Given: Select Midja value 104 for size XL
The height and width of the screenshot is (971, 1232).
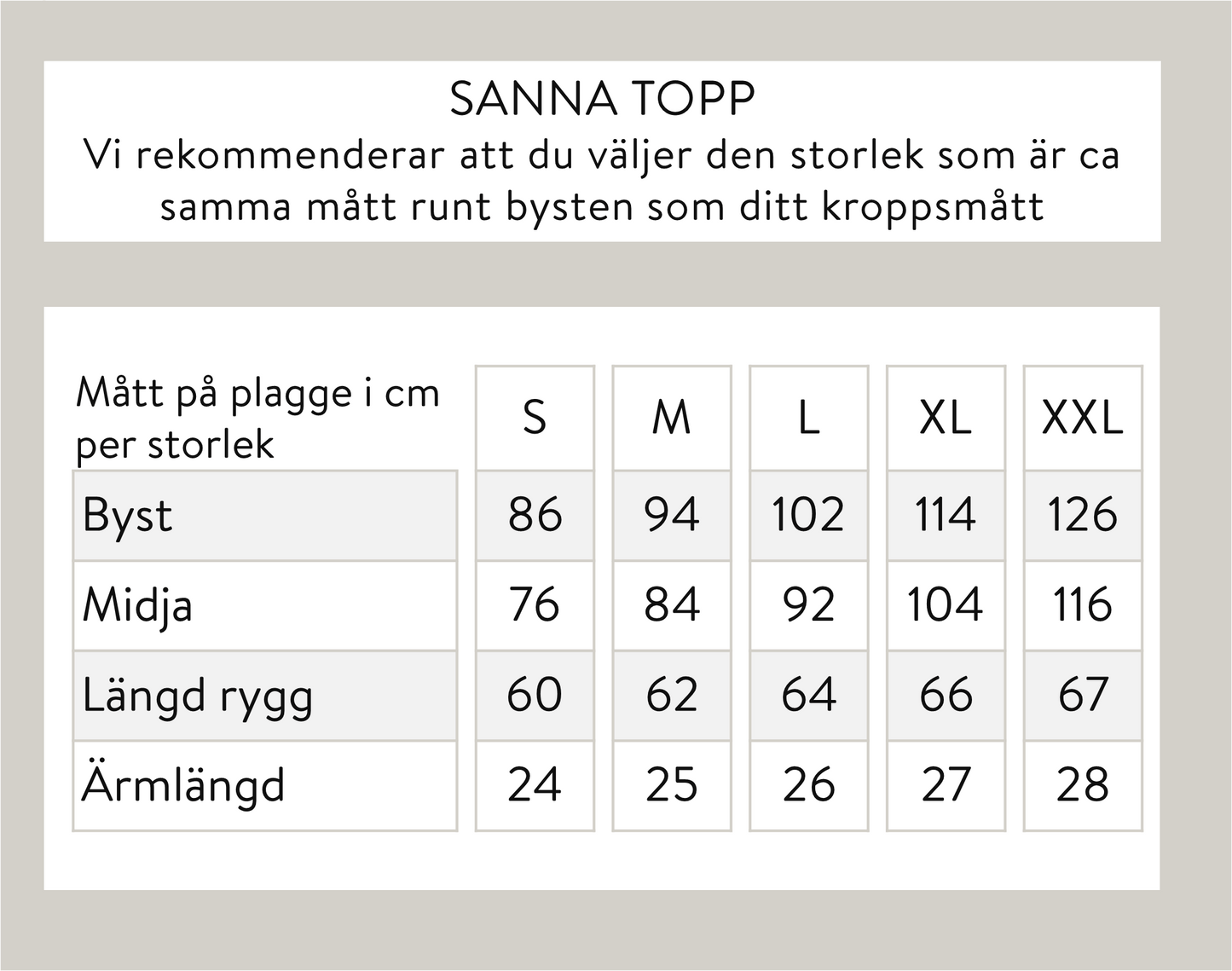Looking at the screenshot, I should pyautogui.click(x=946, y=606).
